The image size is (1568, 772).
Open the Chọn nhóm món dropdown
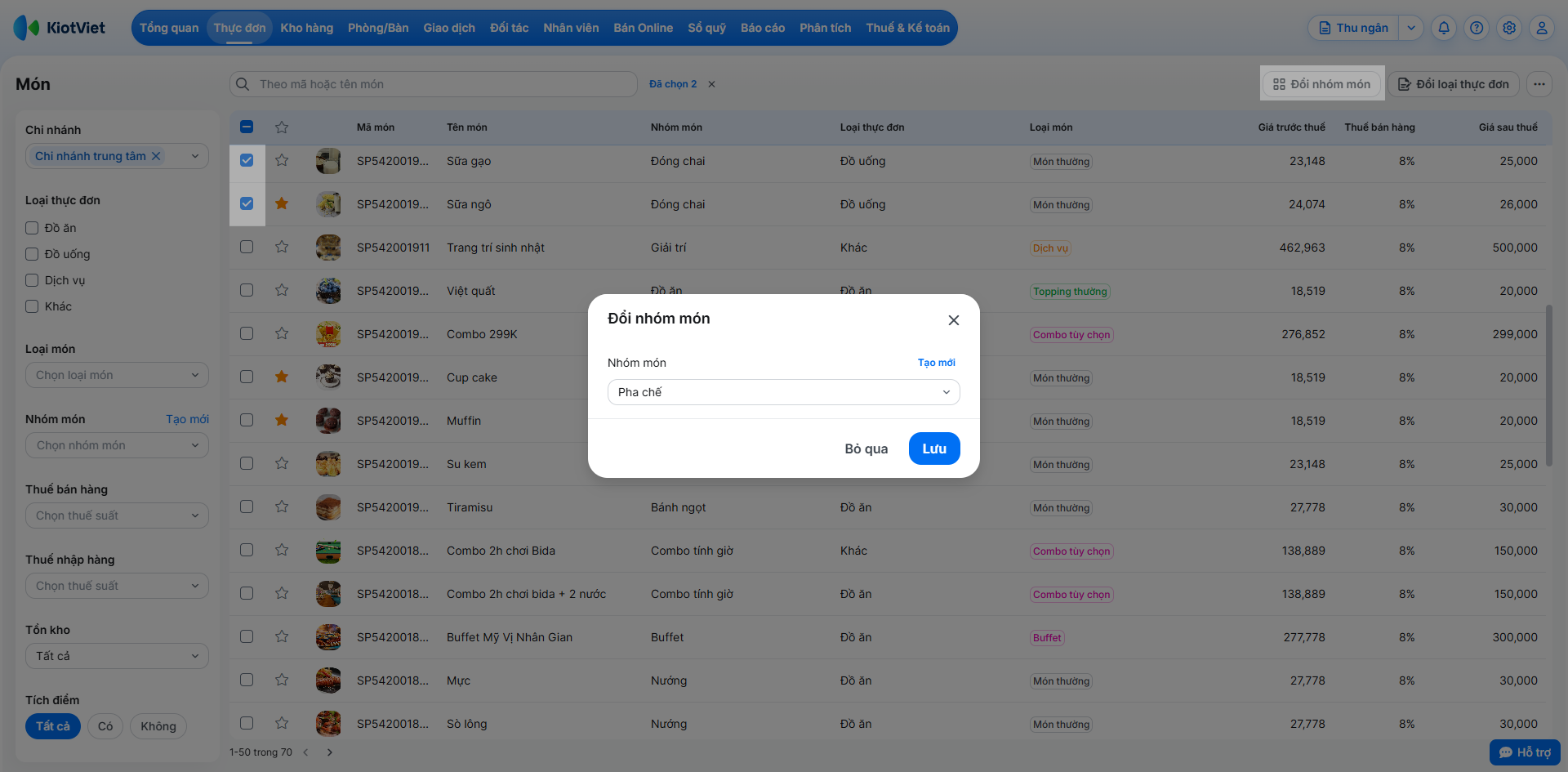[117, 445]
